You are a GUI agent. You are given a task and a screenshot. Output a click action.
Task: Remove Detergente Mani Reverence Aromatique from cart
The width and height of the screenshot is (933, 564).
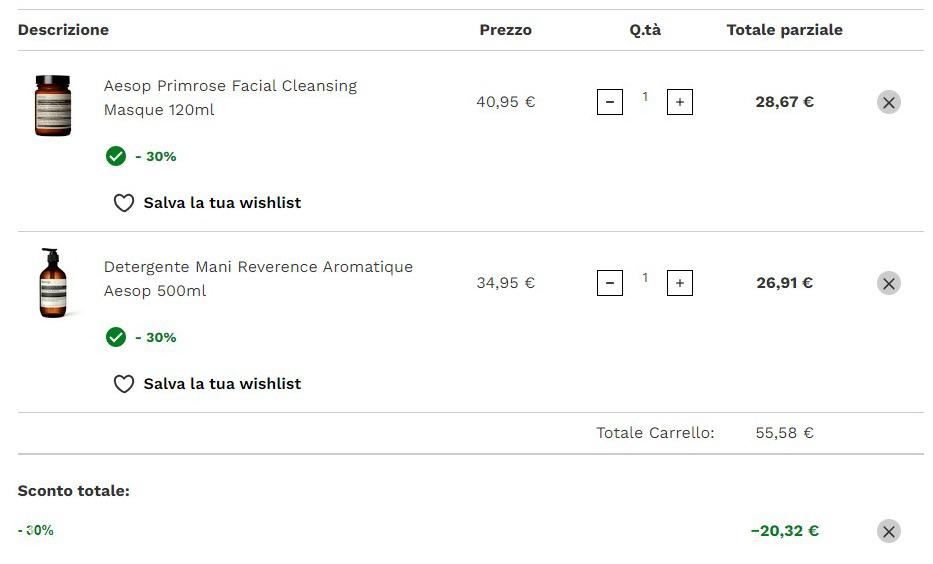coord(888,283)
